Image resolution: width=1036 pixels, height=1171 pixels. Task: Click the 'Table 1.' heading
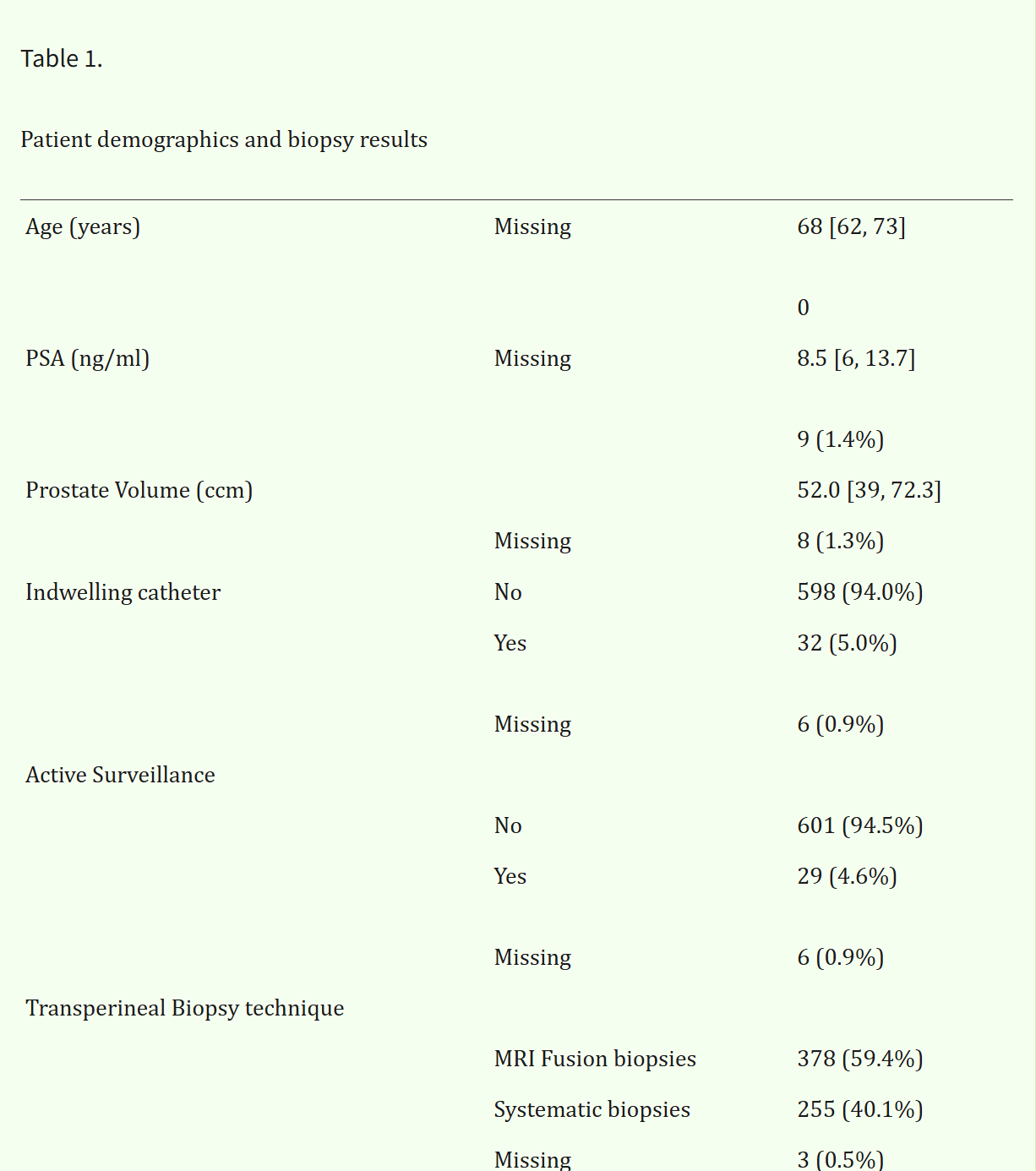pos(62,59)
